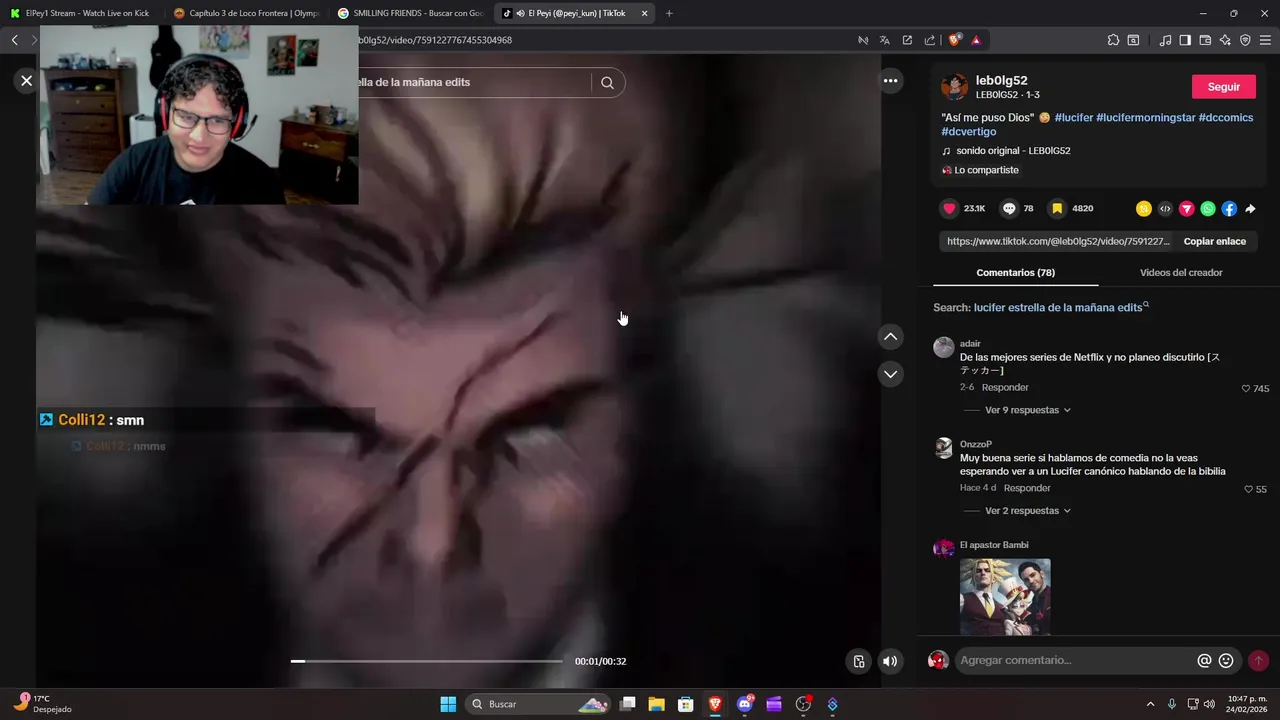Screen dimensions: 1280x720
Task: Show hidden system tray icons
Action: point(1150,704)
